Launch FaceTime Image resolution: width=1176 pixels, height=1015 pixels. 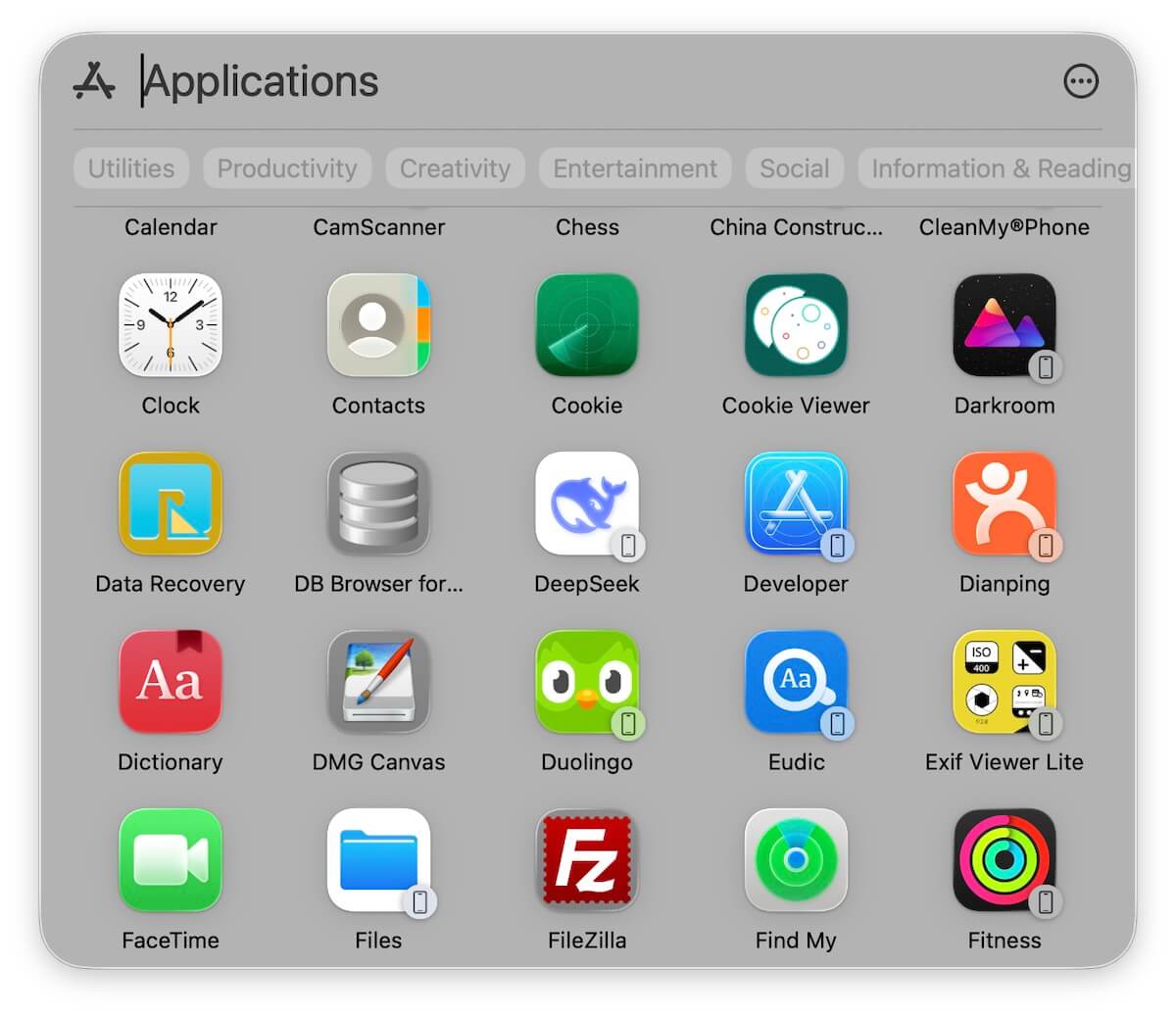coord(171,860)
